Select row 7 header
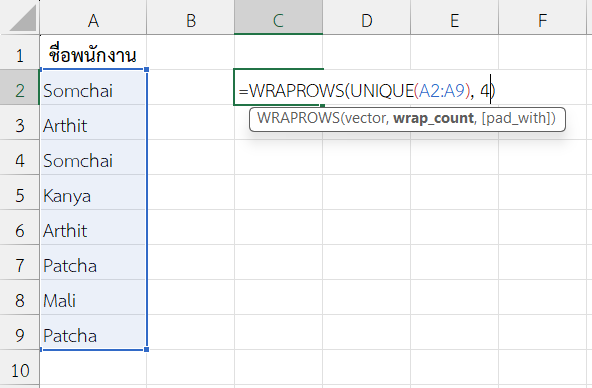The width and height of the screenshot is (592, 388). coord(20,262)
